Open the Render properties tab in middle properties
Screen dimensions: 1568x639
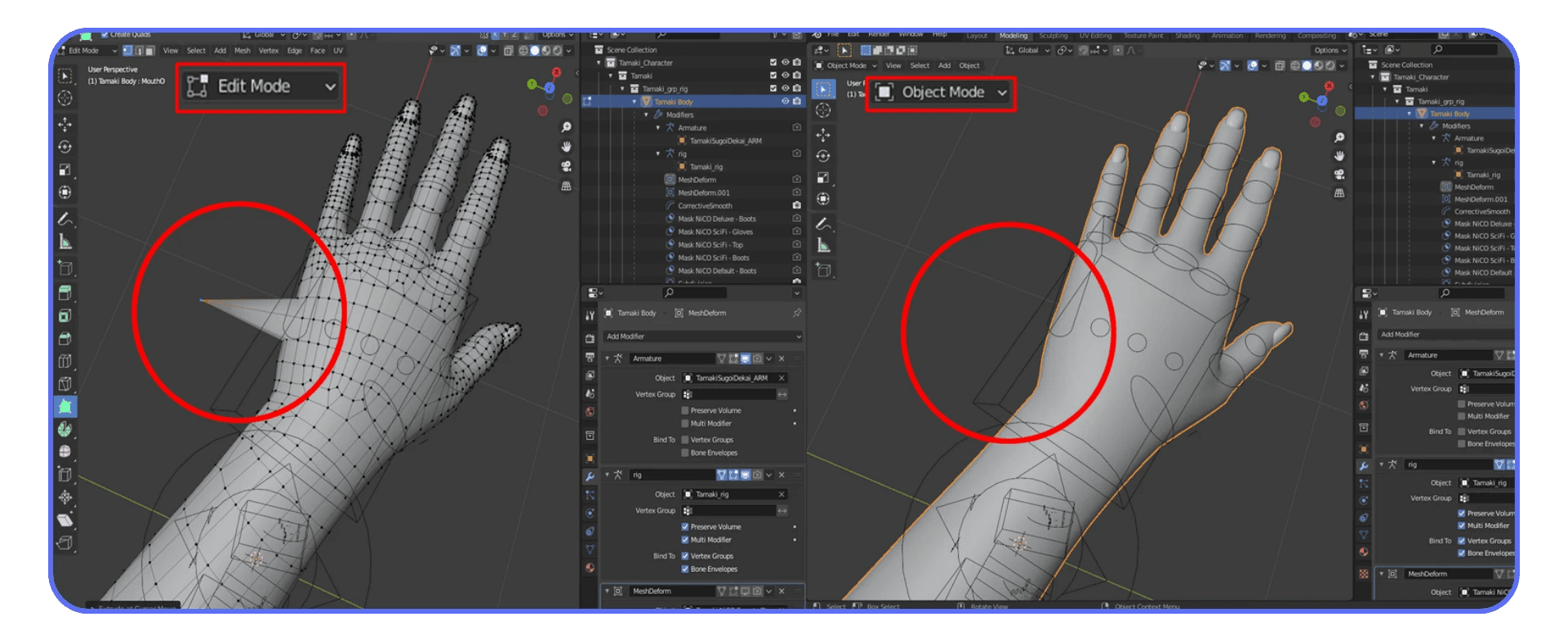[590, 338]
